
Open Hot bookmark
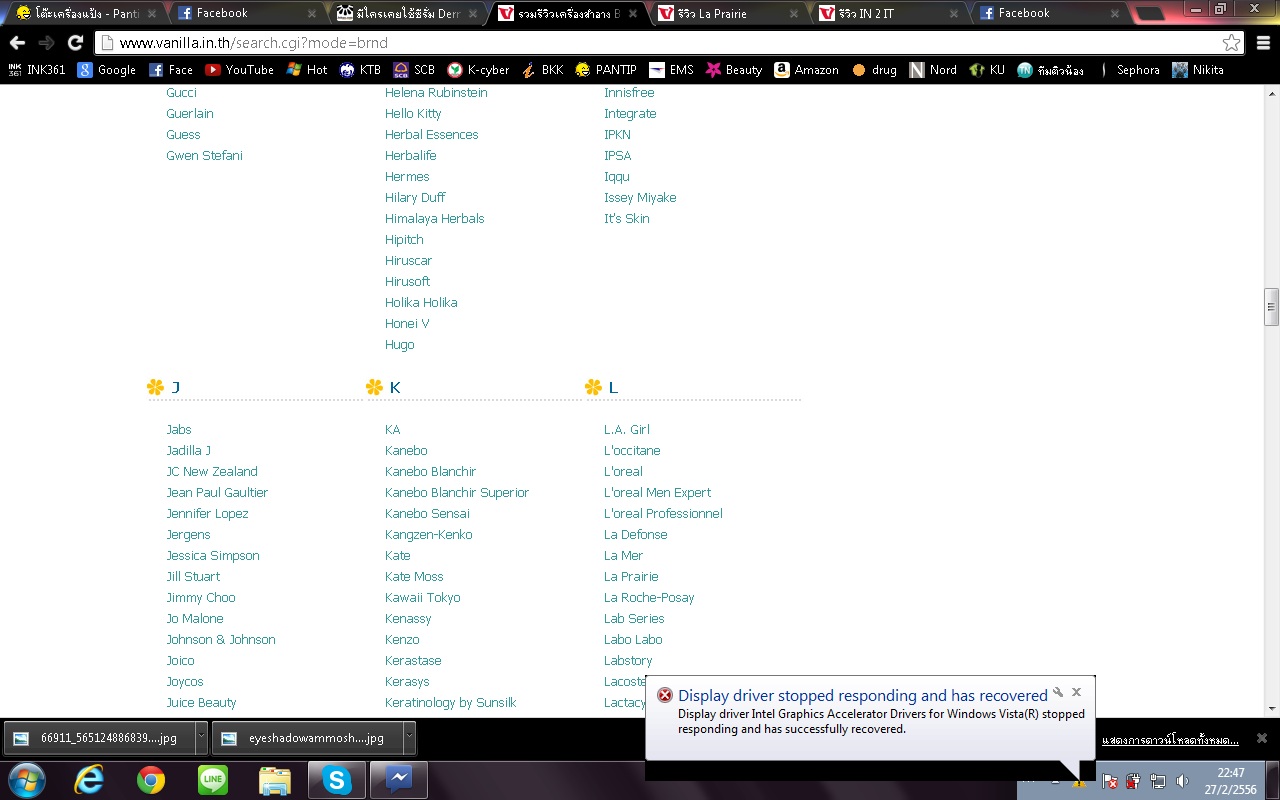coord(307,70)
